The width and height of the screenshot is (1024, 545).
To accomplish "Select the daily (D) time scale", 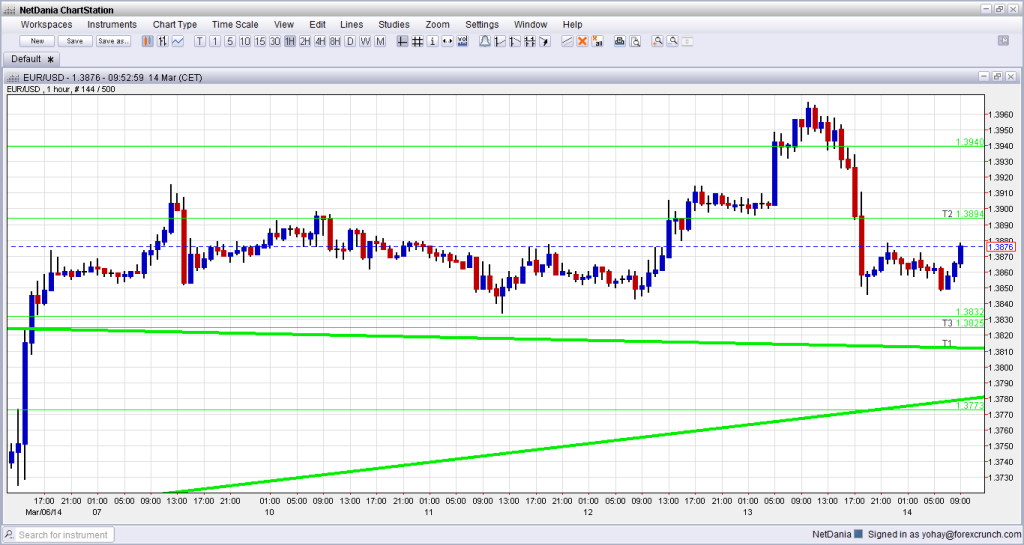I will coord(350,41).
